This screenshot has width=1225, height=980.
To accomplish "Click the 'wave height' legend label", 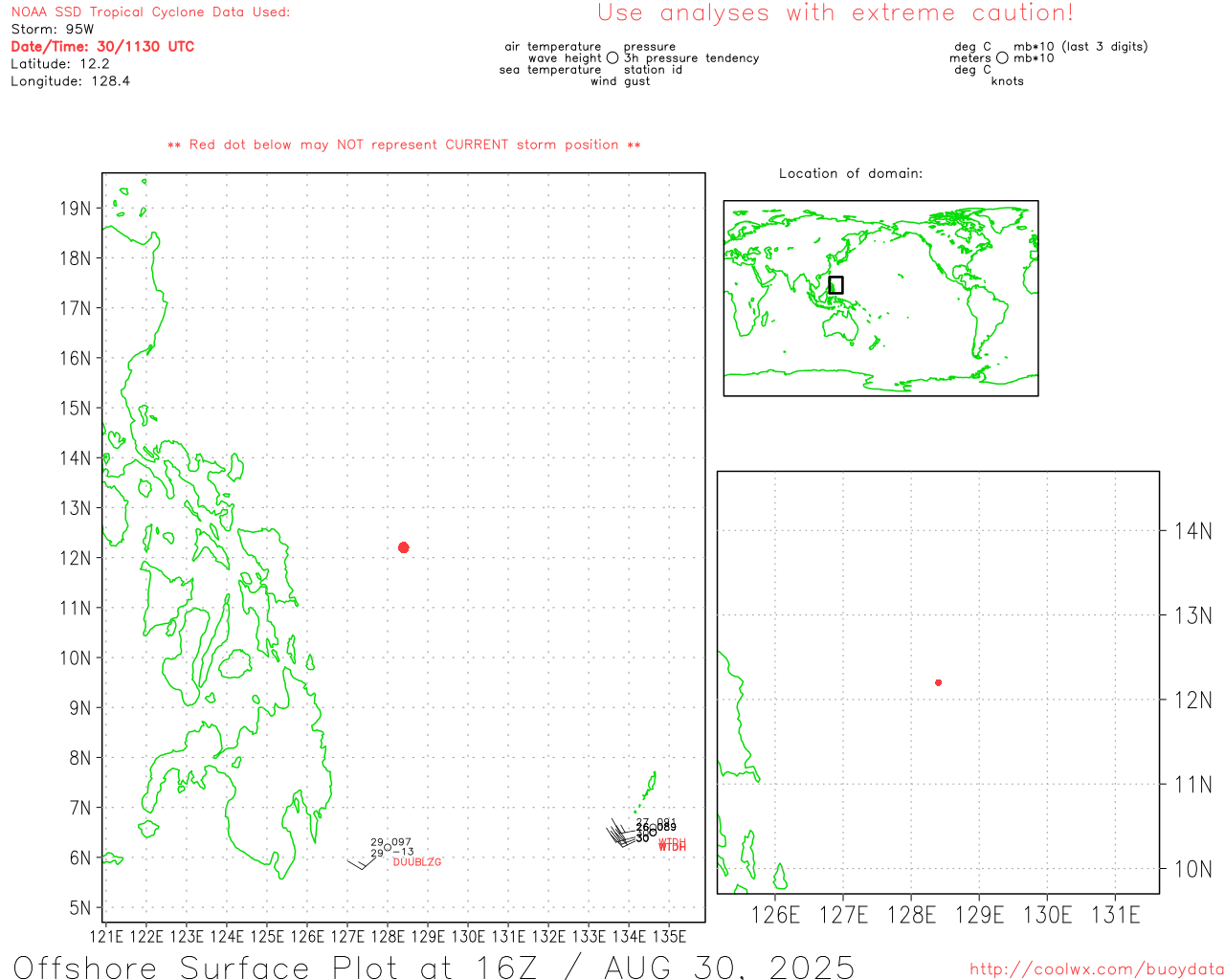I will click(x=565, y=58).
